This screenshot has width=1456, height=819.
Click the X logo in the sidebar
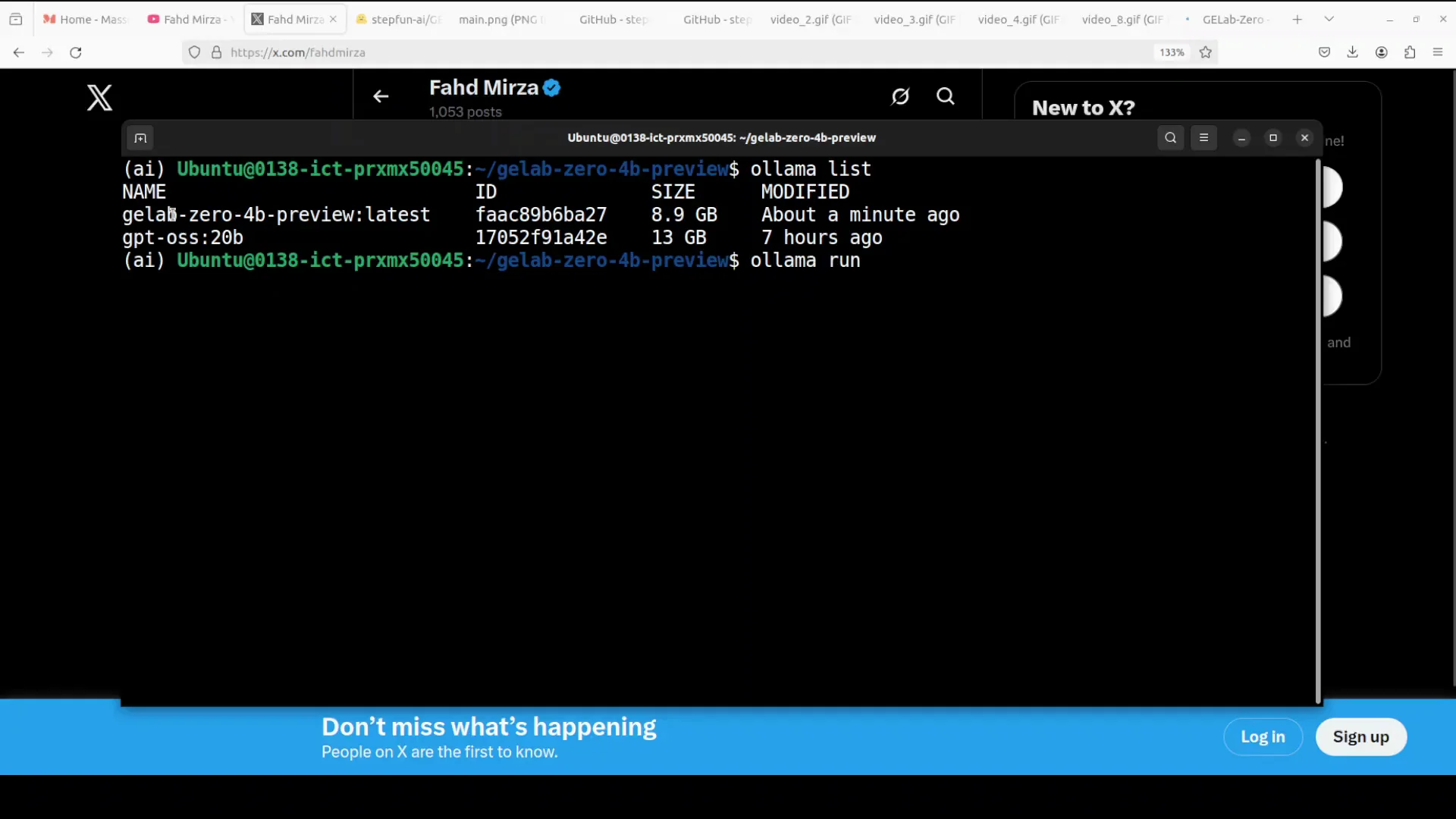coord(99,98)
